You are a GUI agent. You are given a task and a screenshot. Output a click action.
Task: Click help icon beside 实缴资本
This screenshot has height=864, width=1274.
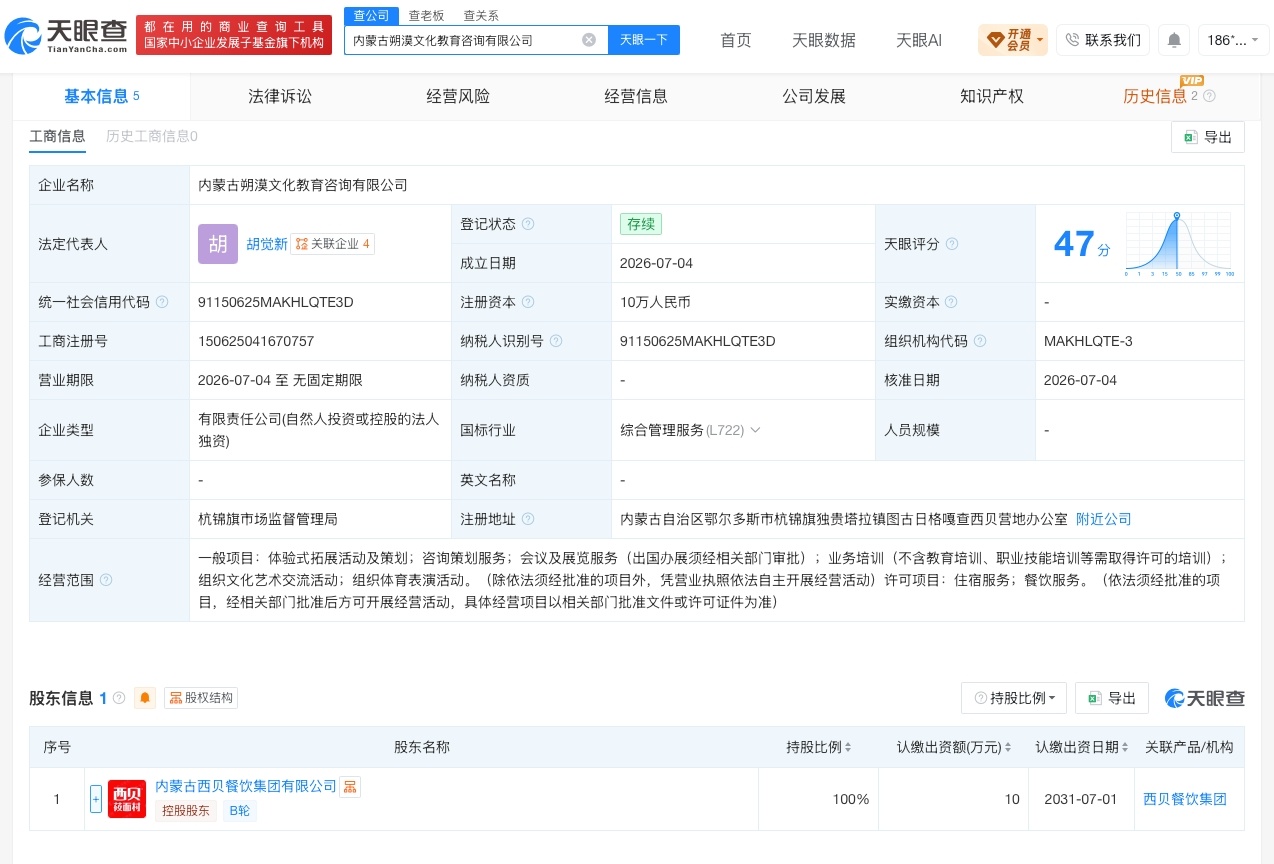950,302
